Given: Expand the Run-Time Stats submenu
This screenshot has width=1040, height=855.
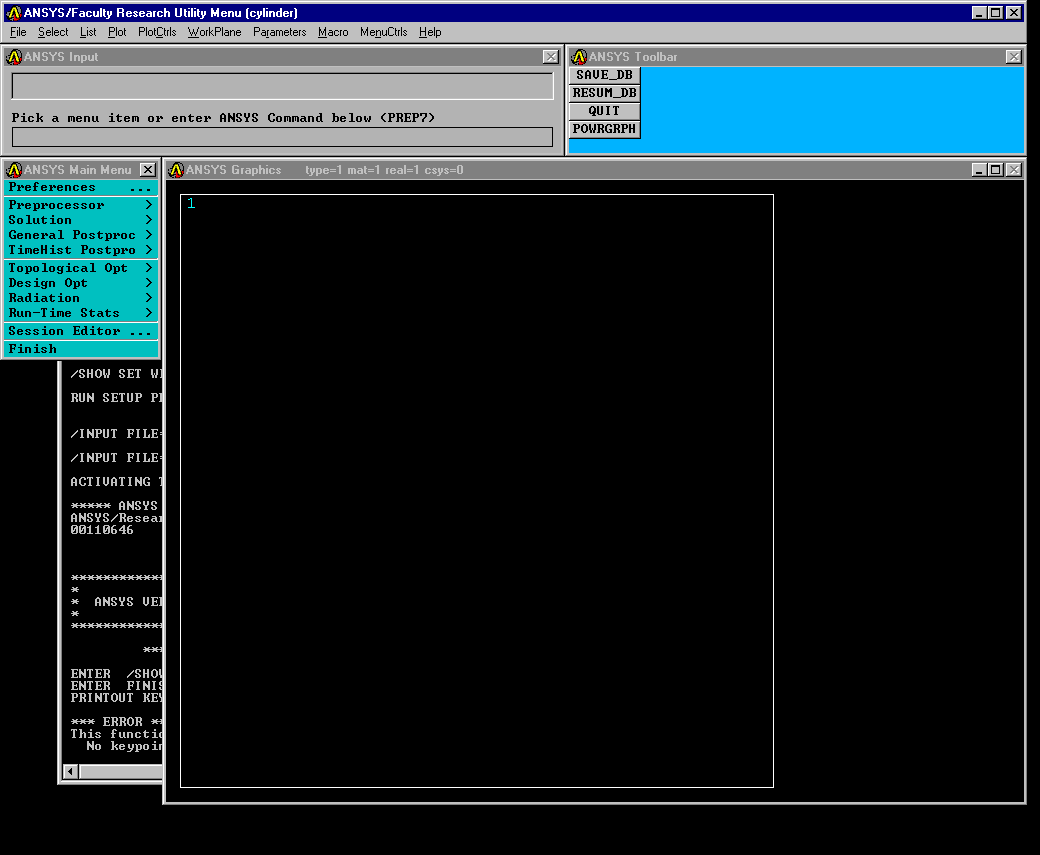Looking at the screenshot, I should tap(81, 313).
